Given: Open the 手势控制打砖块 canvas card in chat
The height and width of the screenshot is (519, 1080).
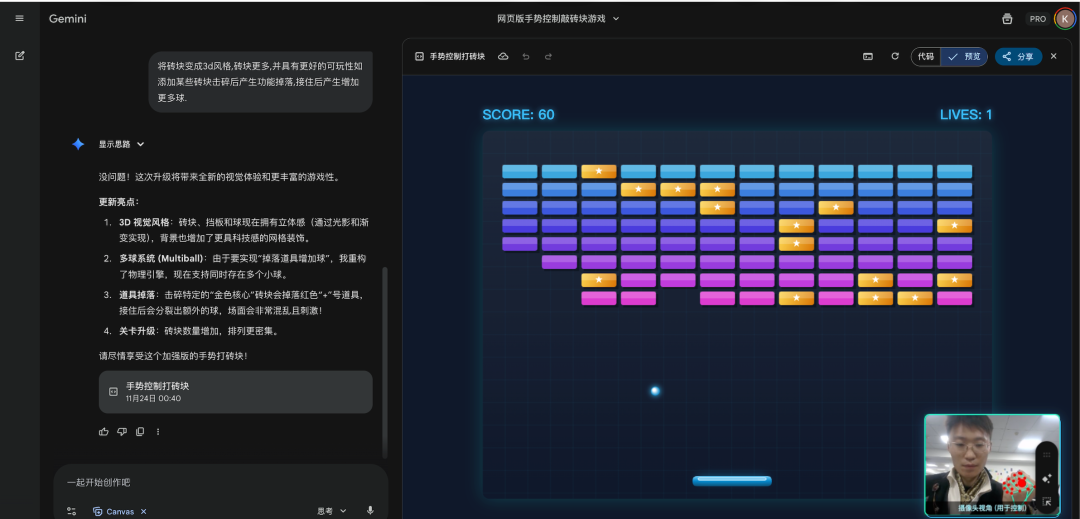Looking at the screenshot, I should point(236,391).
